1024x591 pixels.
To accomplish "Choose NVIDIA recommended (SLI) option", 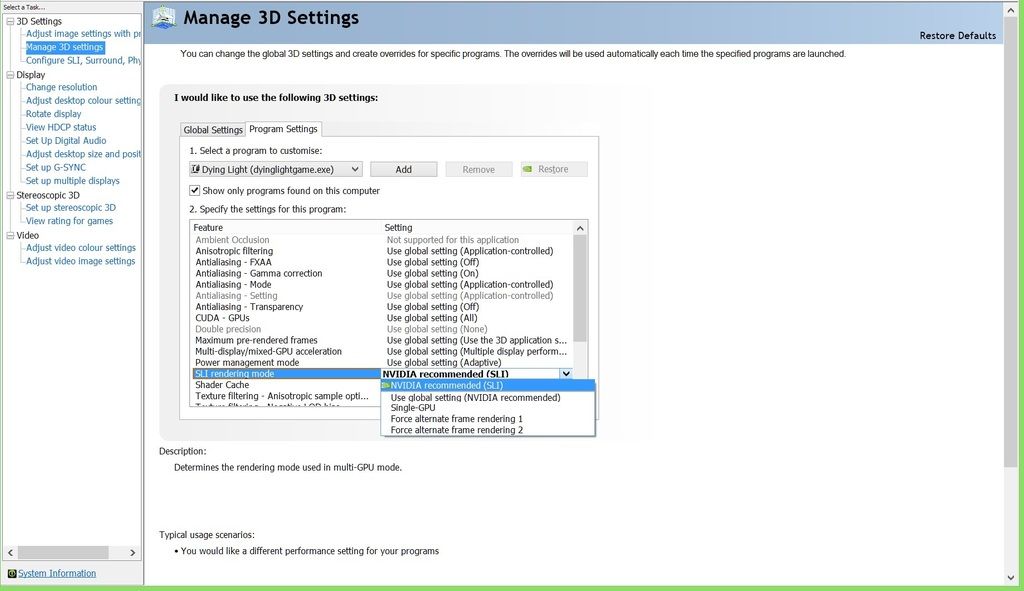I will (488, 386).
